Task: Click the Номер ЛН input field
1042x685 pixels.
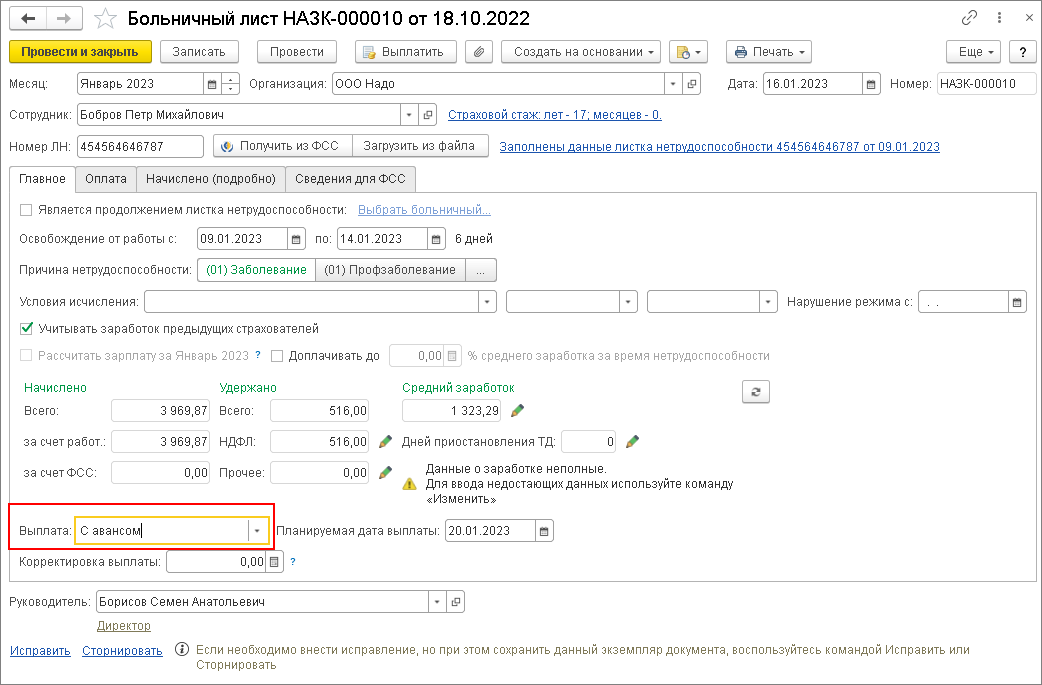Action: (x=139, y=147)
